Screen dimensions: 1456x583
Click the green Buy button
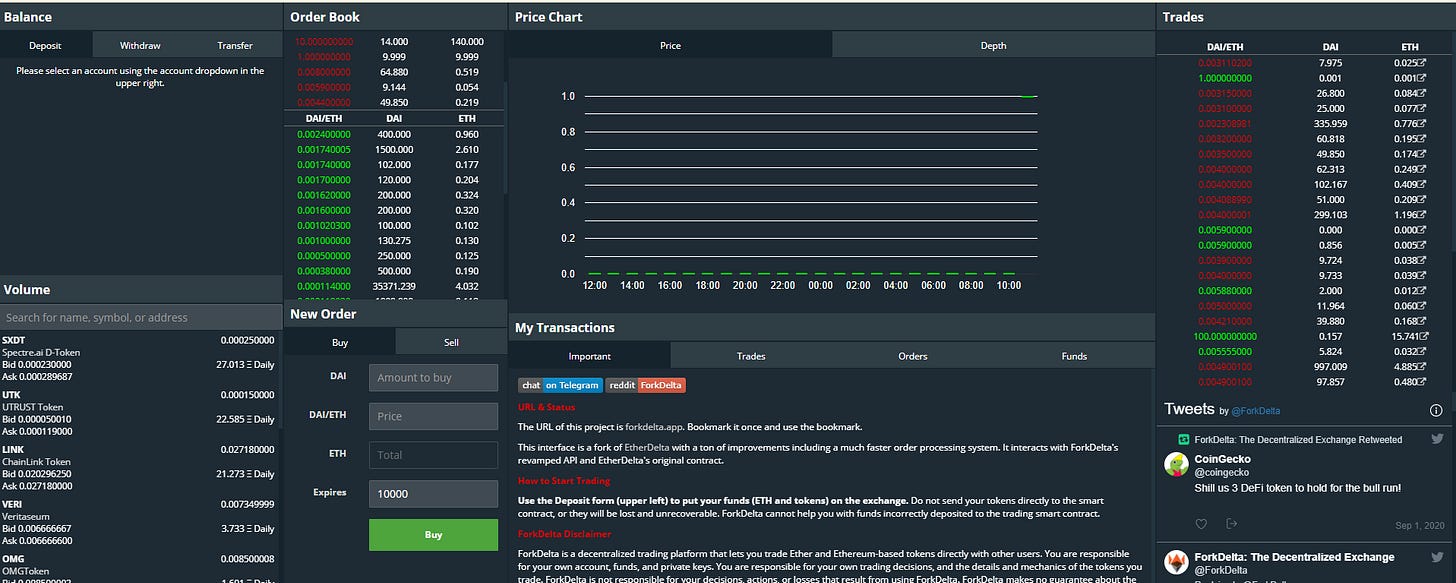pos(433,535)
